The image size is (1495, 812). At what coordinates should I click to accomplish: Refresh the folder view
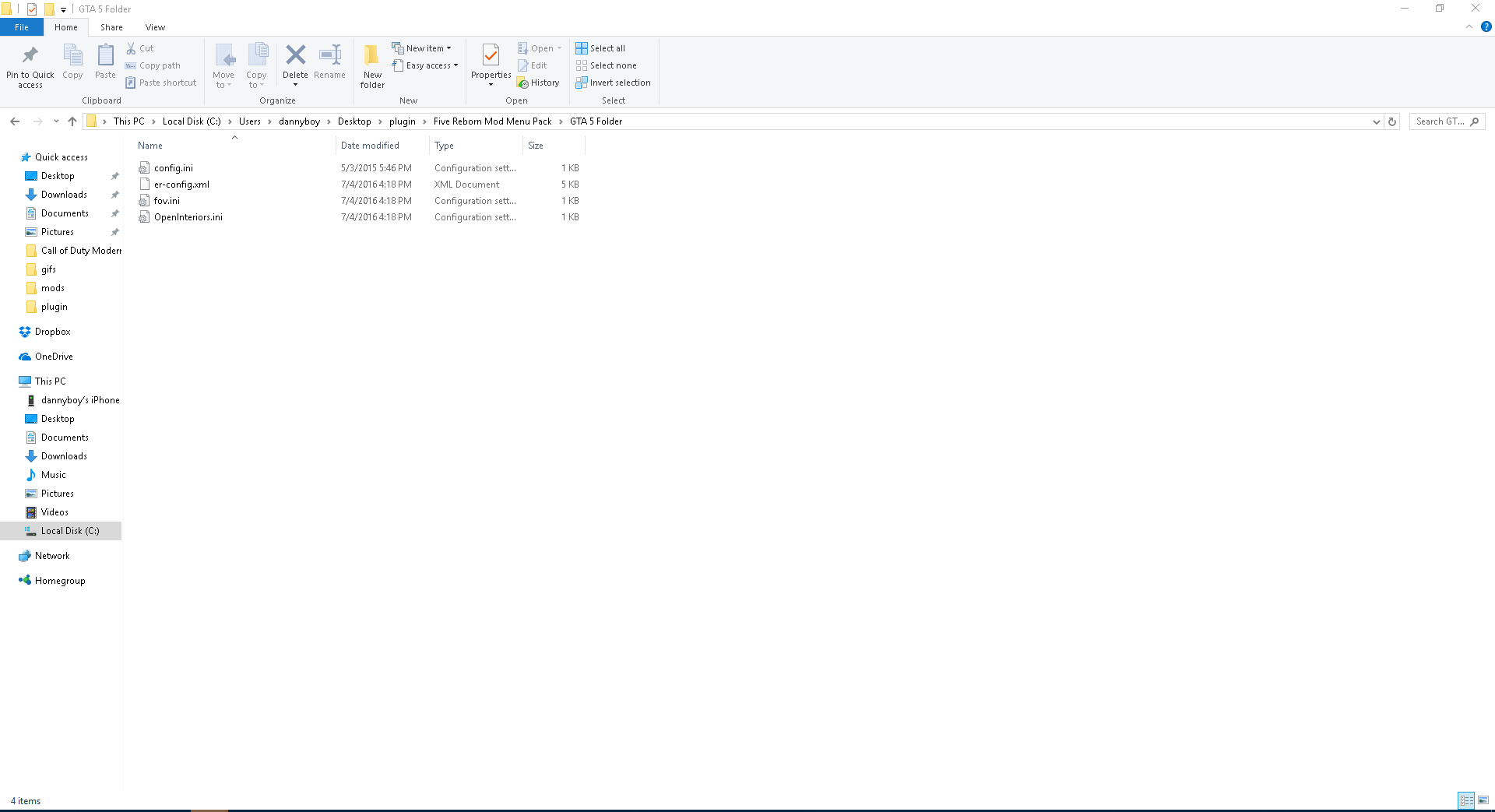pos(1392,121)
